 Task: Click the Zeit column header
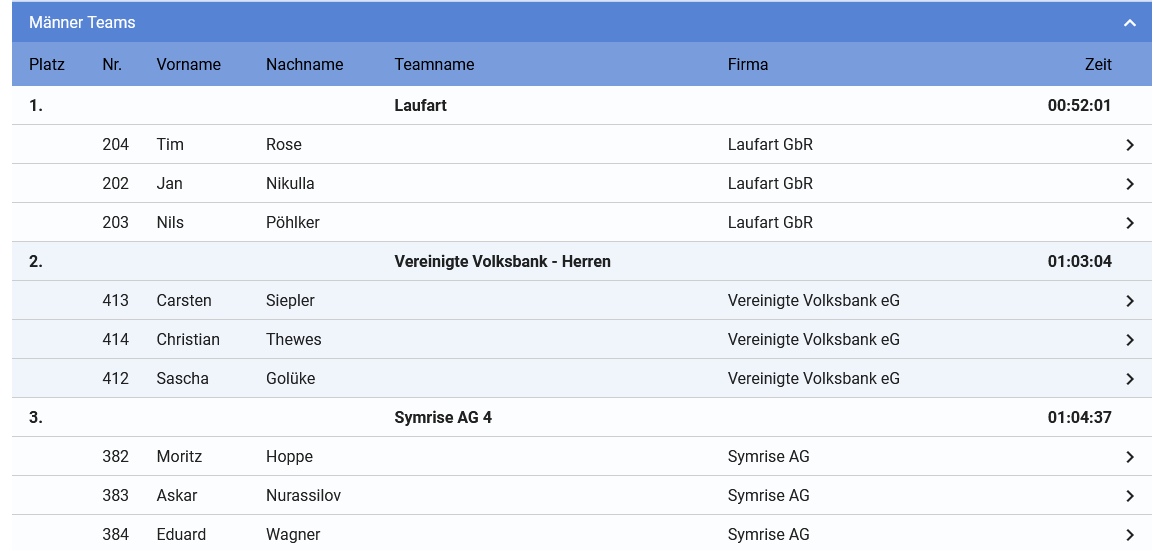[1098, 64]
